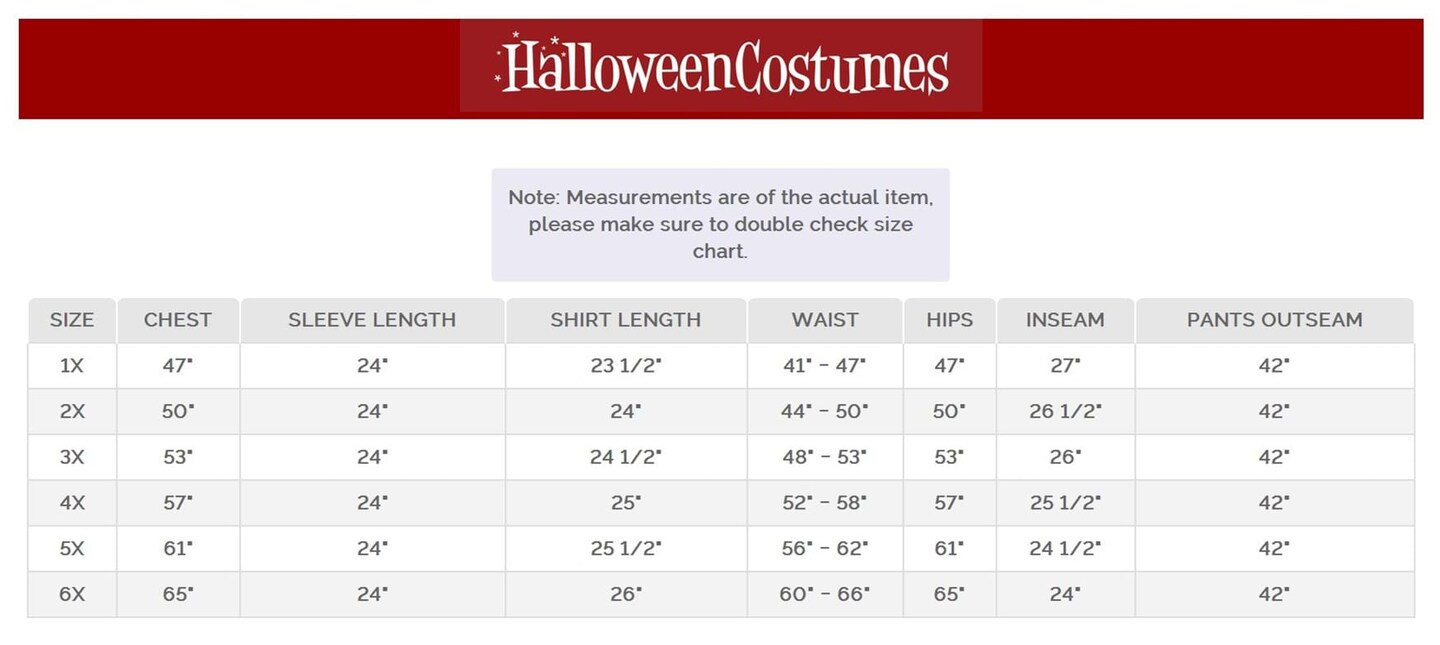This screenshot has height=645, width=1440.
Task: Click the measurement note box
Action: point(720,224)
